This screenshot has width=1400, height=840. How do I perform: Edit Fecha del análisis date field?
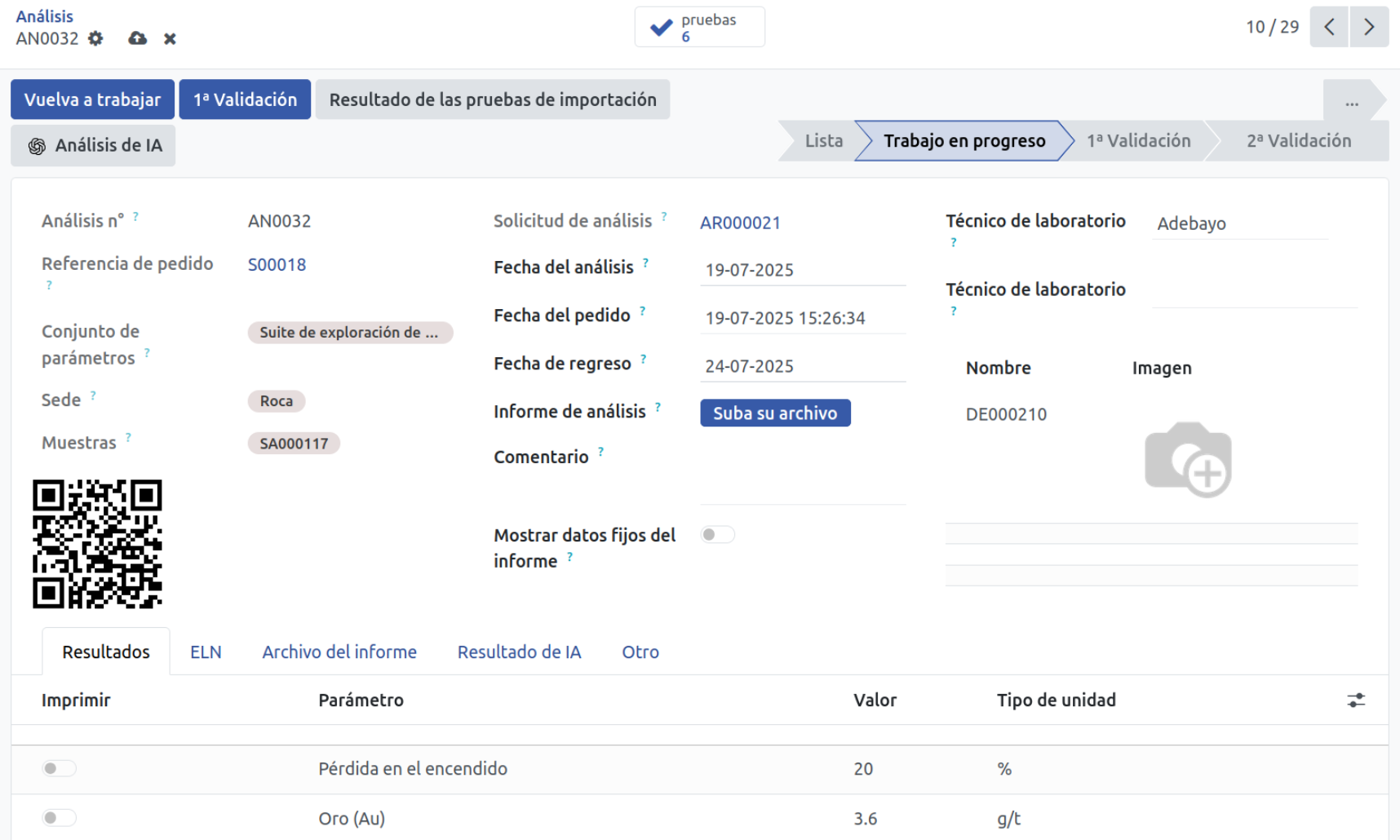[x=803, y=270]
